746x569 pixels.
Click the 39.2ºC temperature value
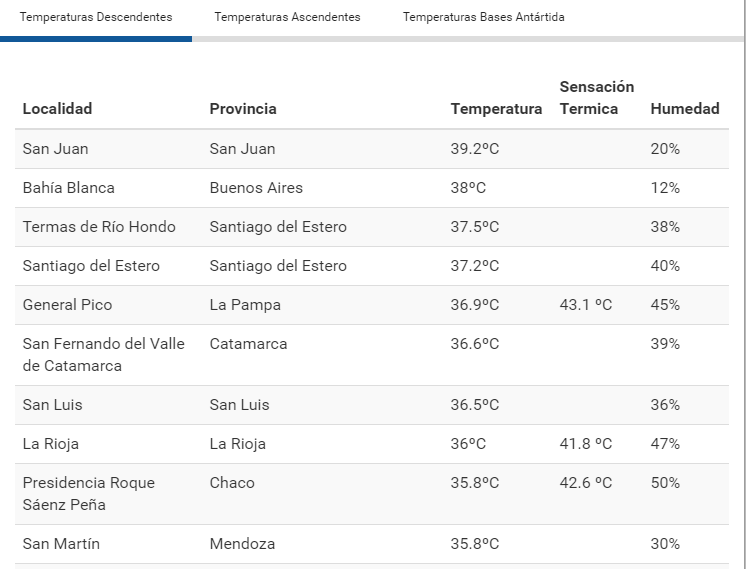coord(474,149)
